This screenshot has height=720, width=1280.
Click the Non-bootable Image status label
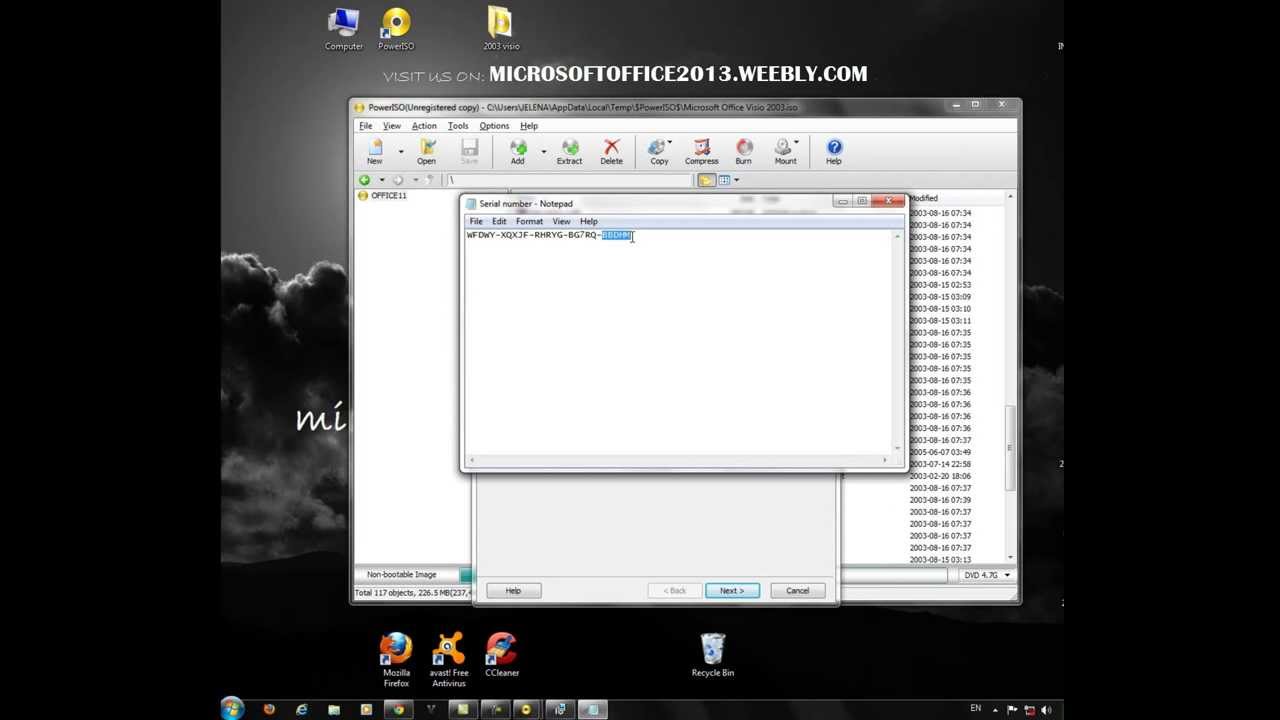pyautogui.click(x=402, y=575)
